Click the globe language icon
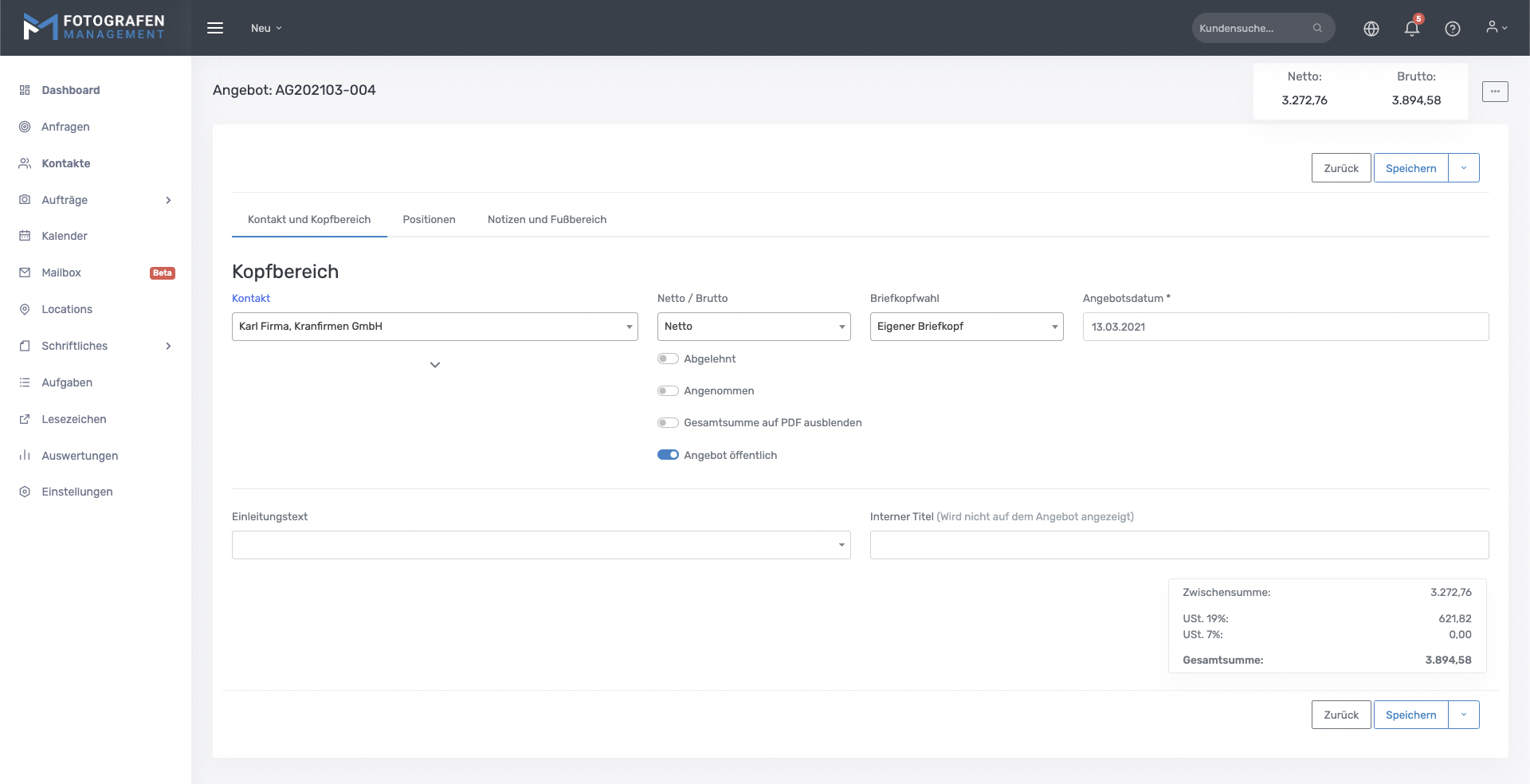 pyautogui.click(x=1371, y=29)
